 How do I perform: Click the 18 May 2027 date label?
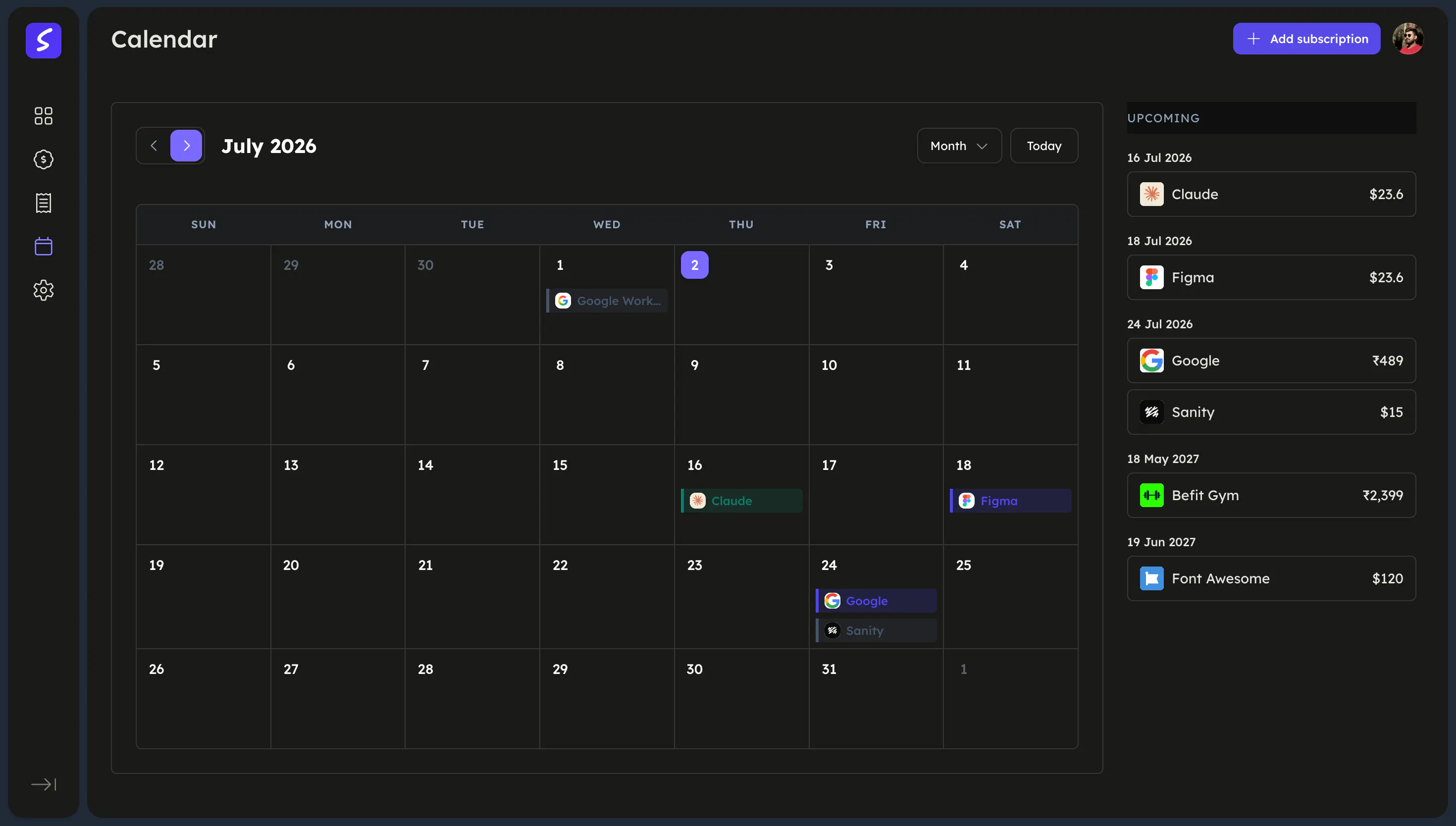click(x=1163, y=459)
